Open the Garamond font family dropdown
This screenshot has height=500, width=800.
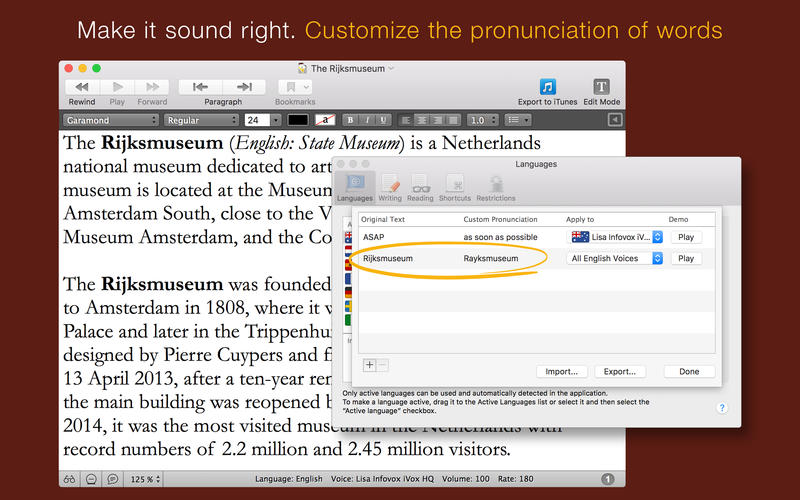click(111, 120)
